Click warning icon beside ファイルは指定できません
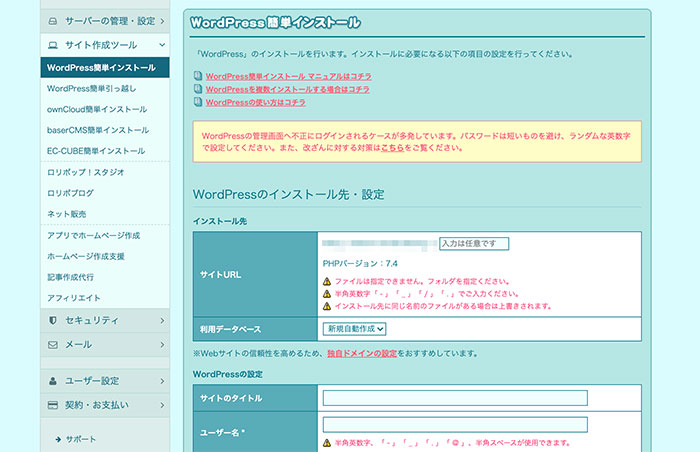This screenshot has width=700, height=452. click(x=327, y=281)
